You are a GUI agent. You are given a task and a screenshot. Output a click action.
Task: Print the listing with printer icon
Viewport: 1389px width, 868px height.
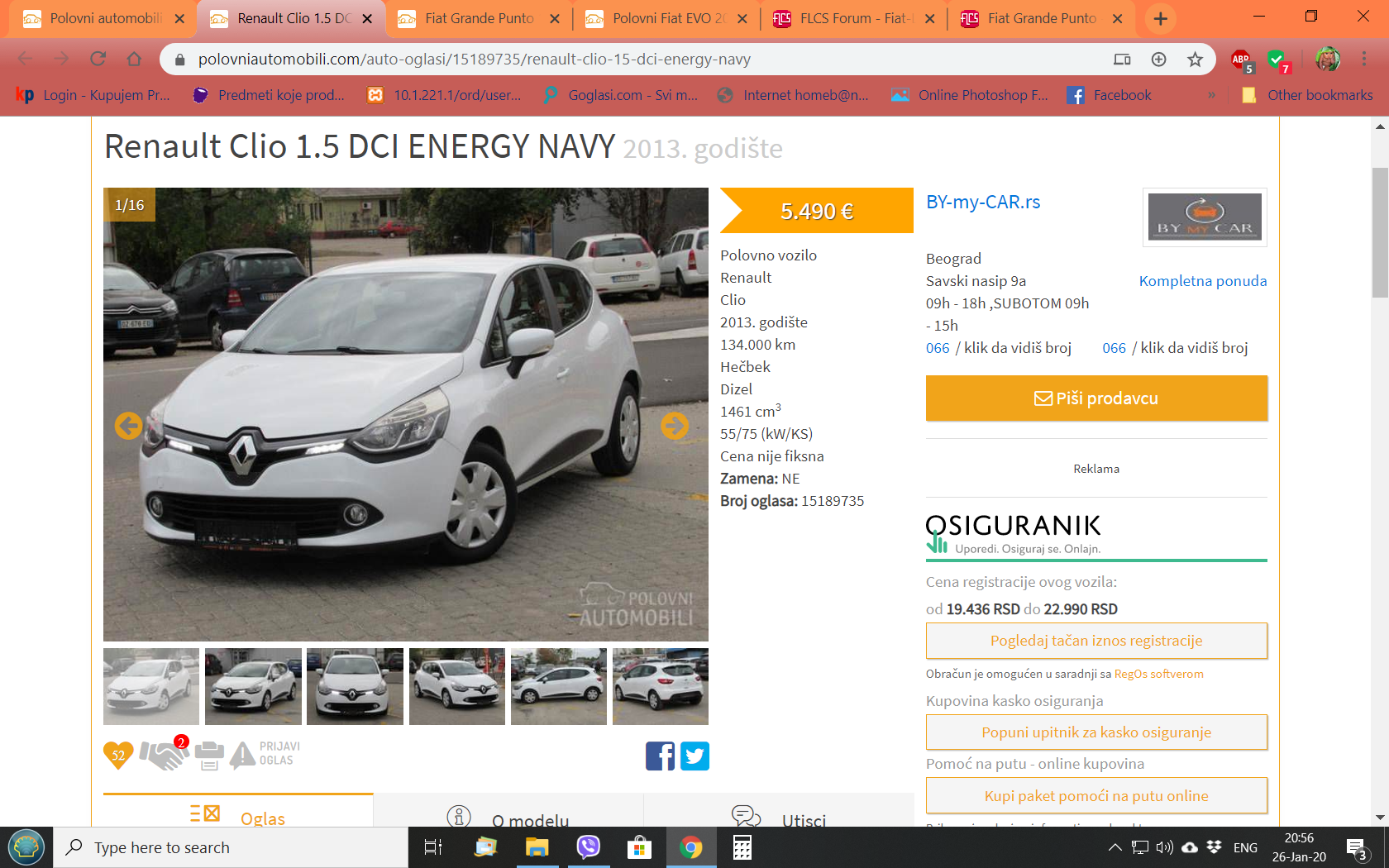click(209, 755)
